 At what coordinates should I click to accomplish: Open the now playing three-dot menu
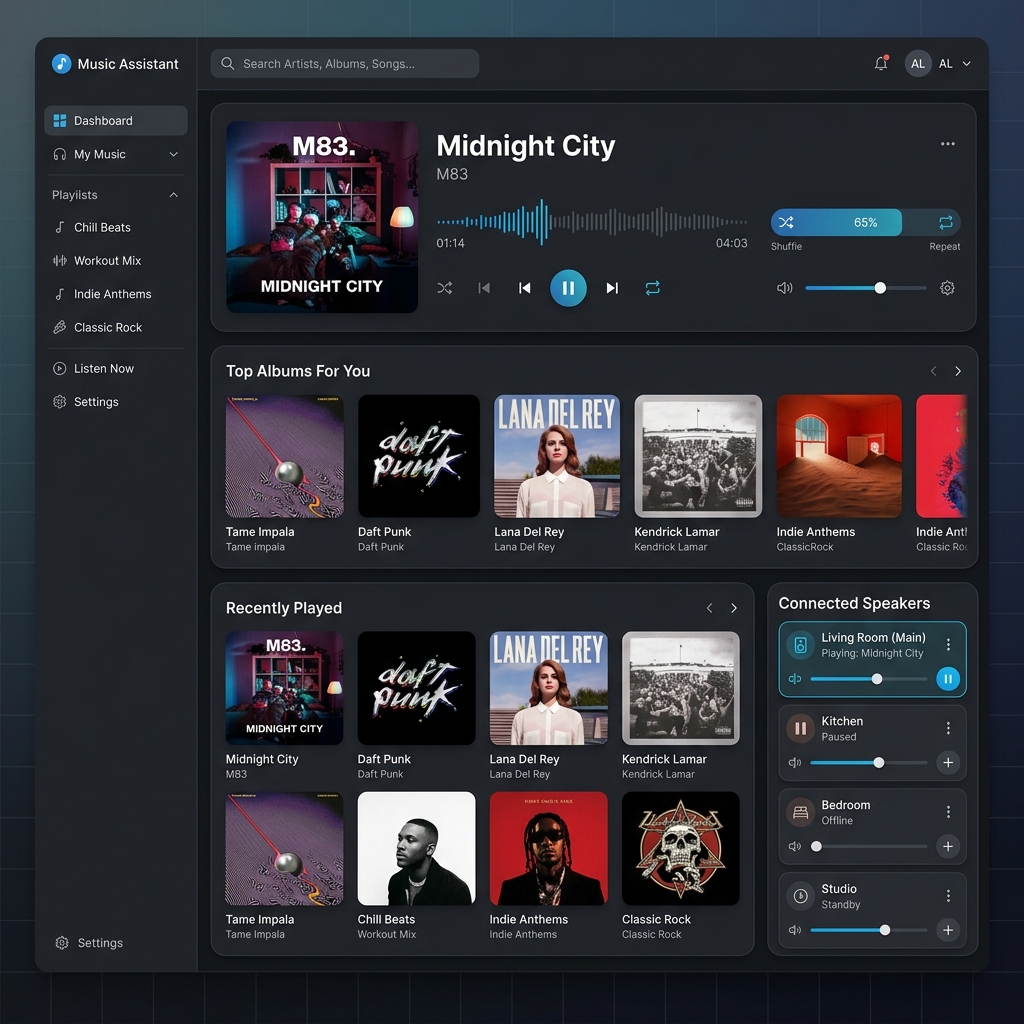pyautogui.click(x=948, y=144)
